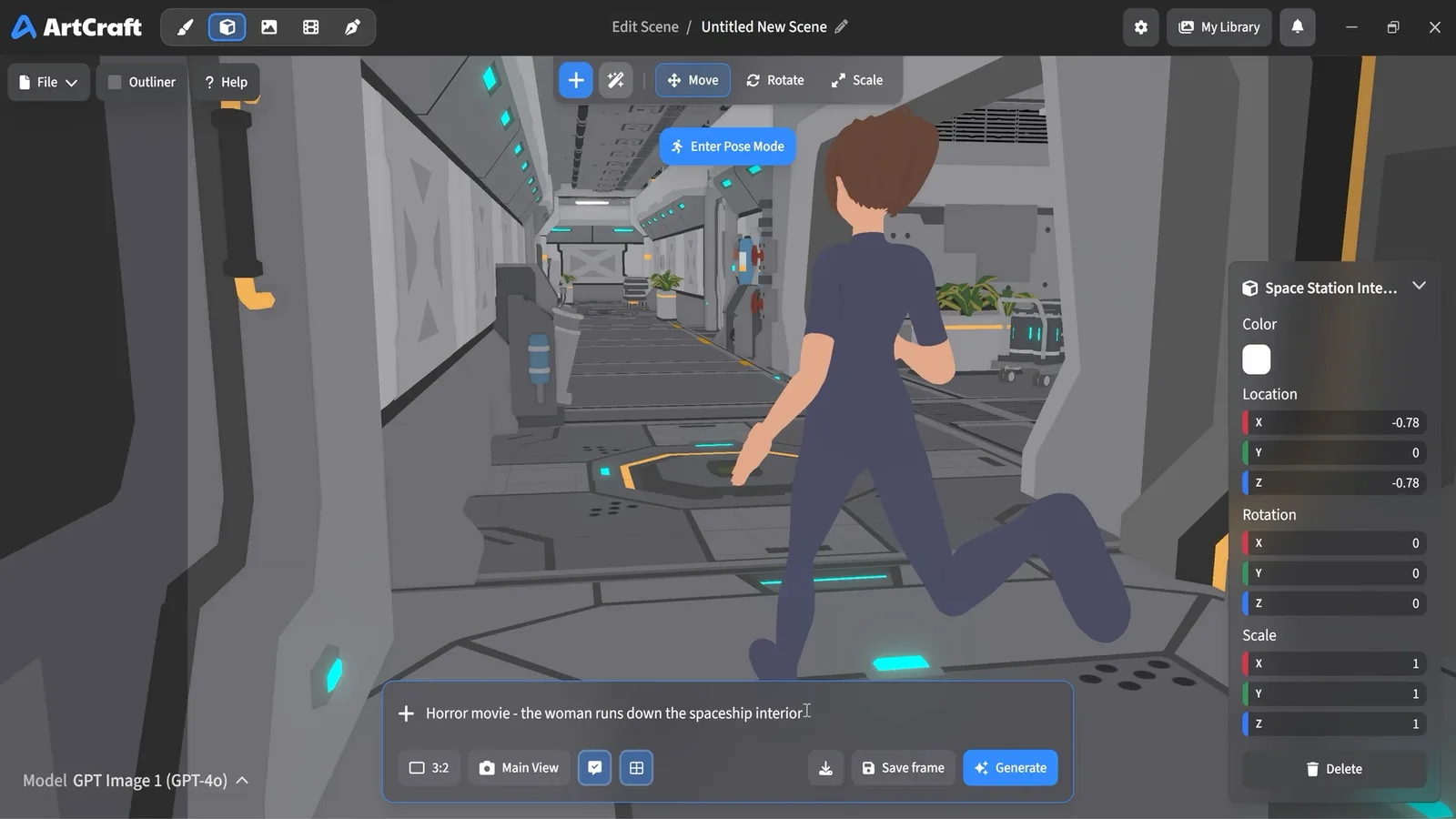Viewport: 1456px width, 819px height.
Task: Toggle the Outliner checkbox
Action: (x=115, y=82)
